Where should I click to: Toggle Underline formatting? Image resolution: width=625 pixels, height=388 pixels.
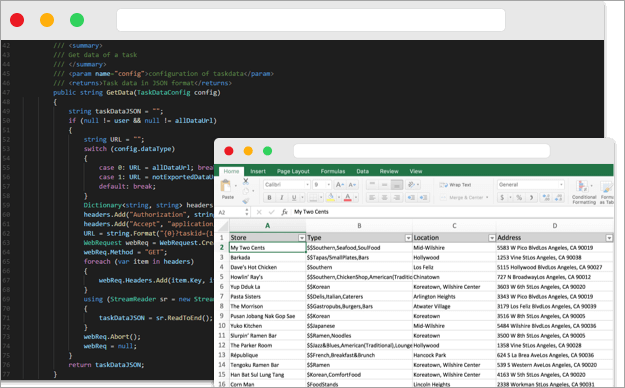tap(294, 197)
